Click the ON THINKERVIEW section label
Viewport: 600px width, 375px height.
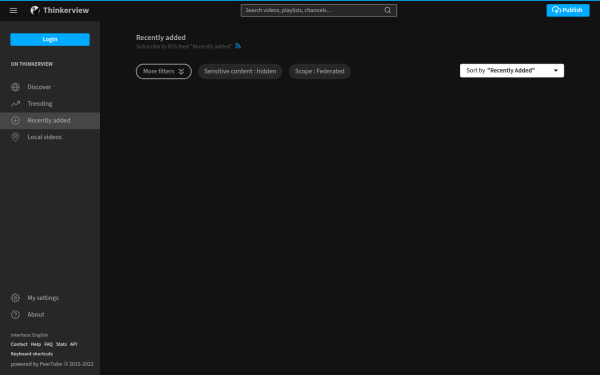click(x=32, y=64)
